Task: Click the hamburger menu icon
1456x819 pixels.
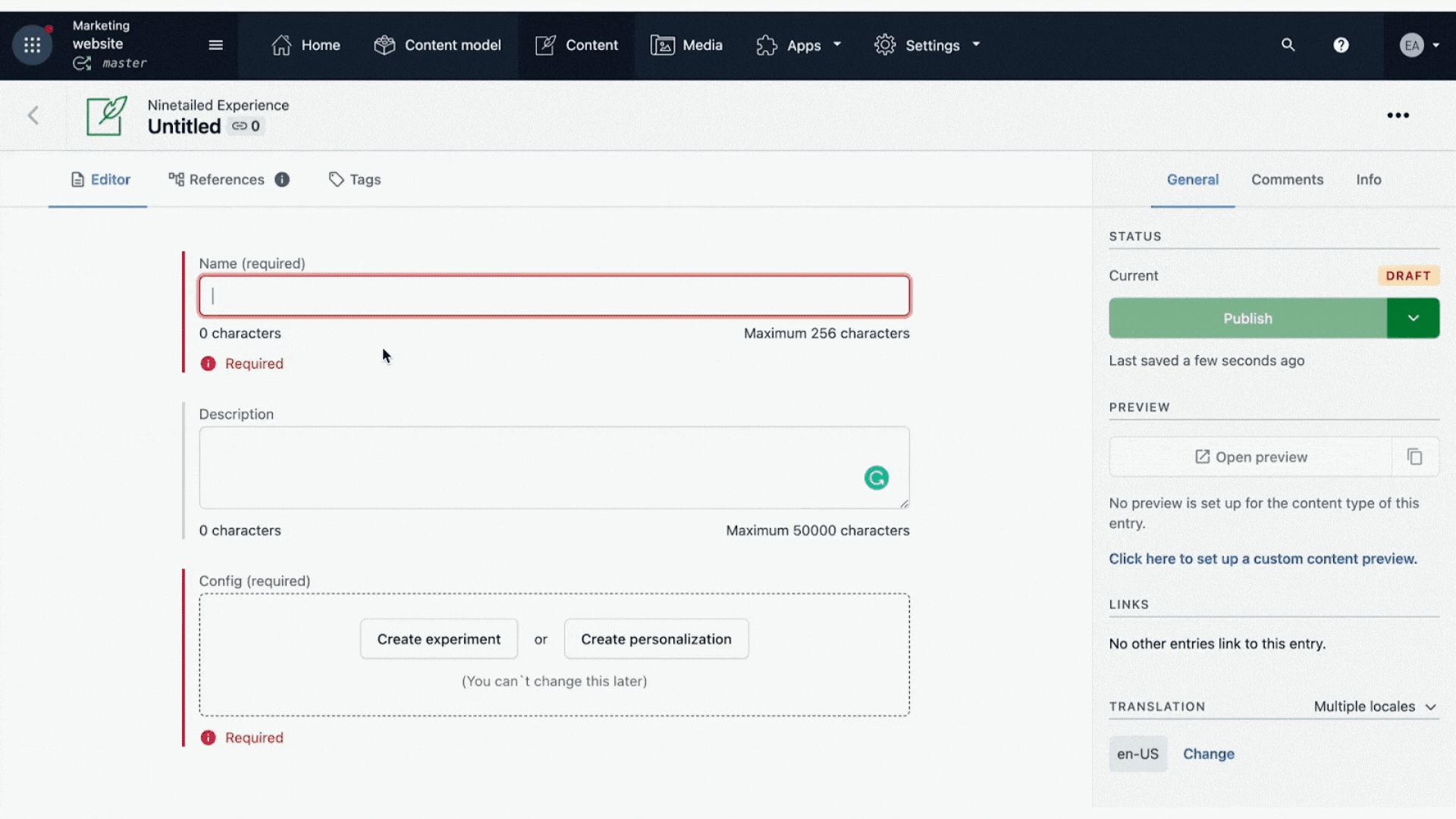Action: pyautogui.click(x=215, y=45)
